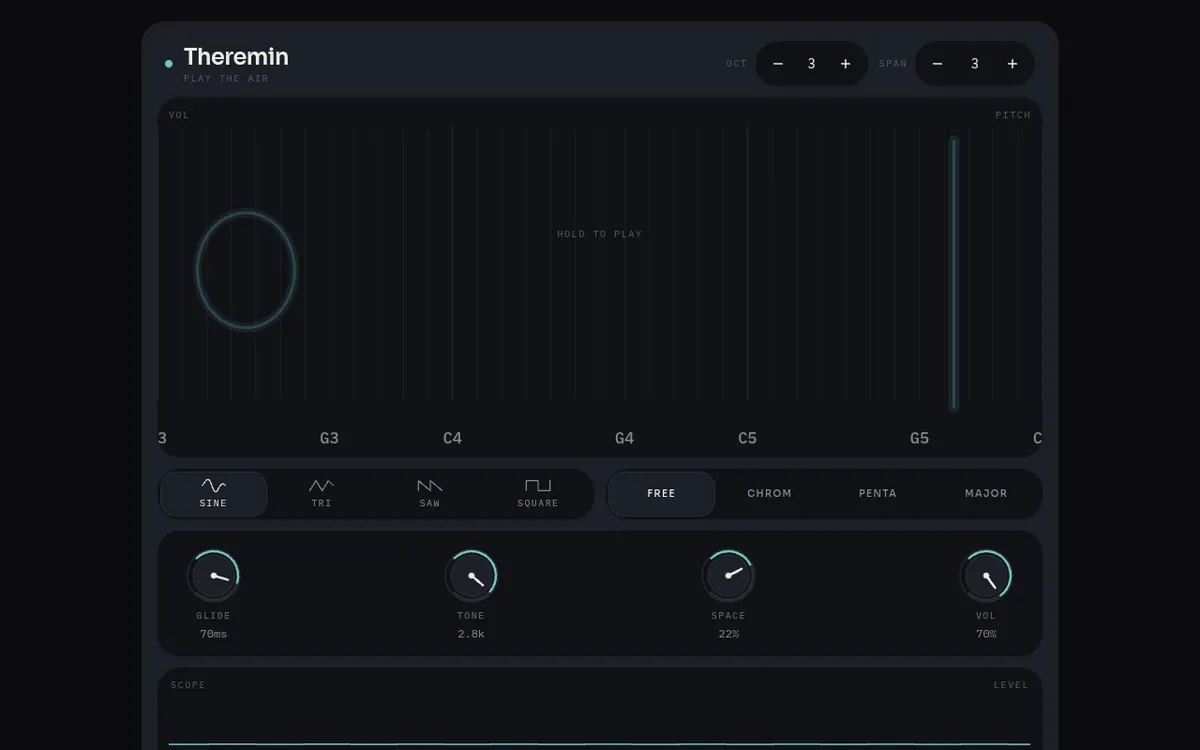Choose the MAJOR scale mode

tap(986, 494)
